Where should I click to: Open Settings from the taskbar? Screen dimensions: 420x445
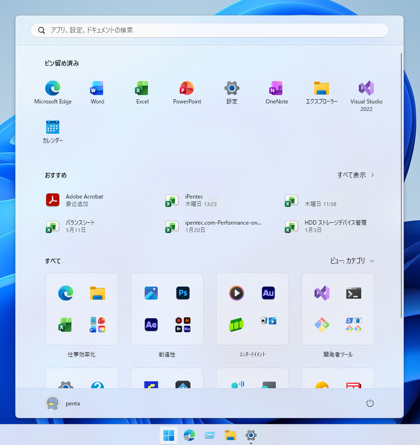[x=251, y=435]
